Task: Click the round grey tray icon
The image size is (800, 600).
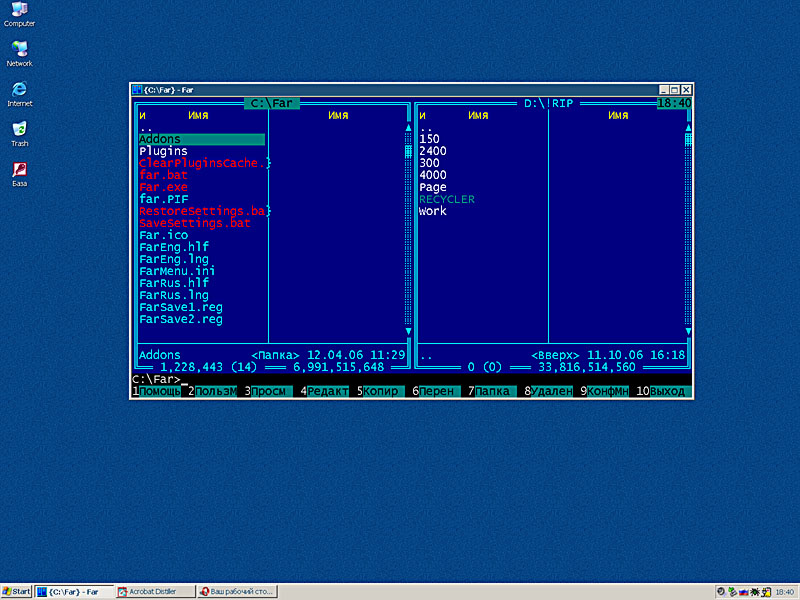Action: [721, 592]
